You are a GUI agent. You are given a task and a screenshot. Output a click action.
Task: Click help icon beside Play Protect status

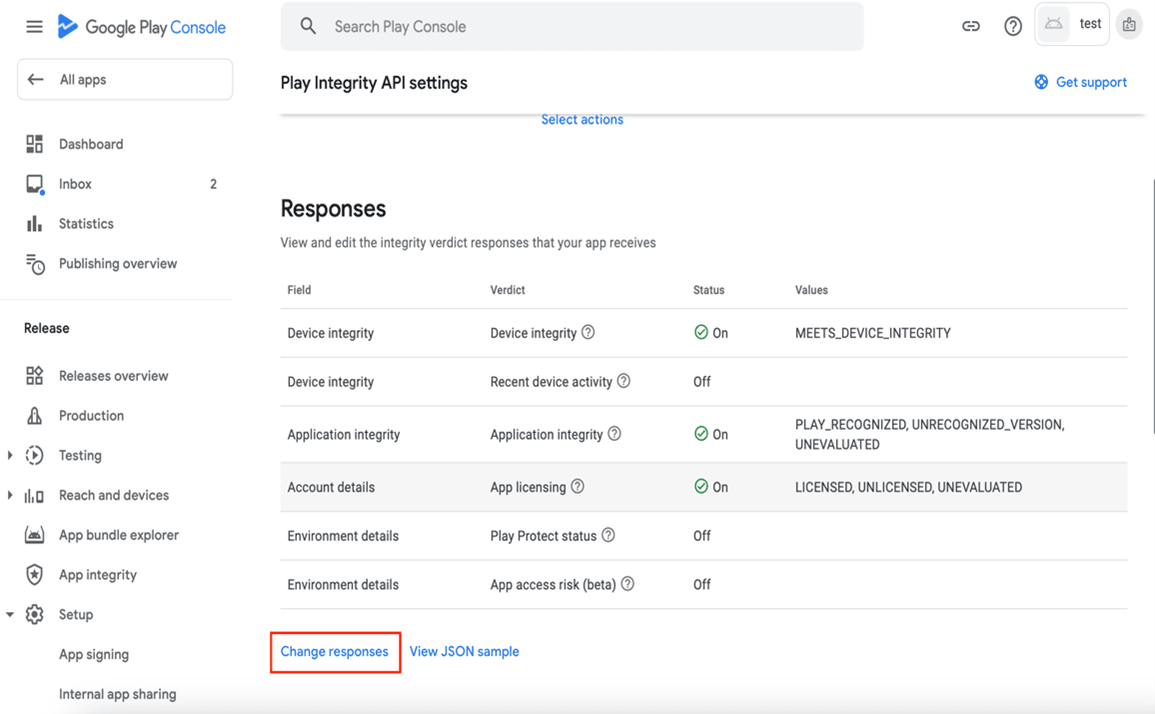click(608, 536)
